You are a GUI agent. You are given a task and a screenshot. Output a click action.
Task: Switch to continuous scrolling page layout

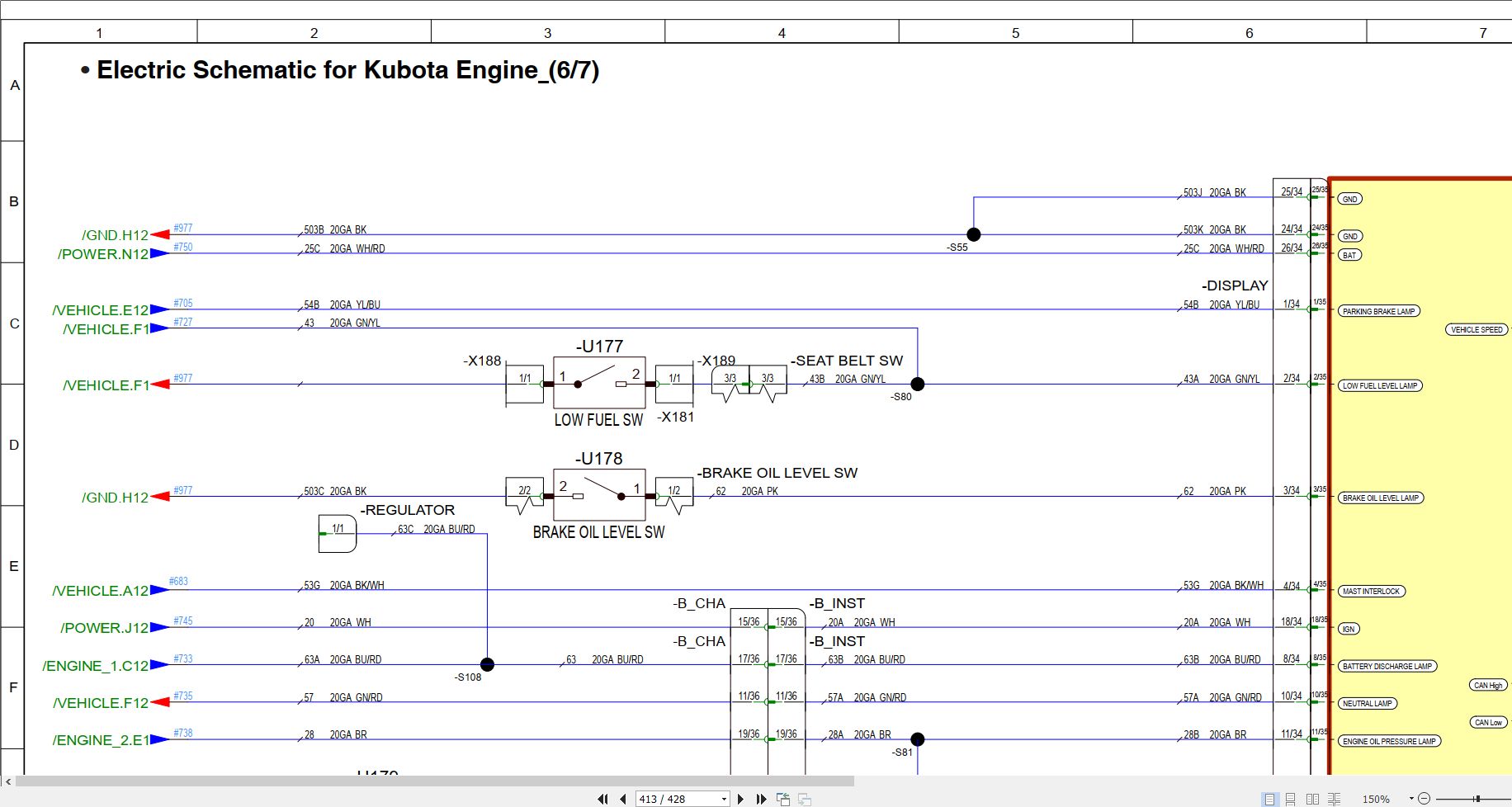1290,799
